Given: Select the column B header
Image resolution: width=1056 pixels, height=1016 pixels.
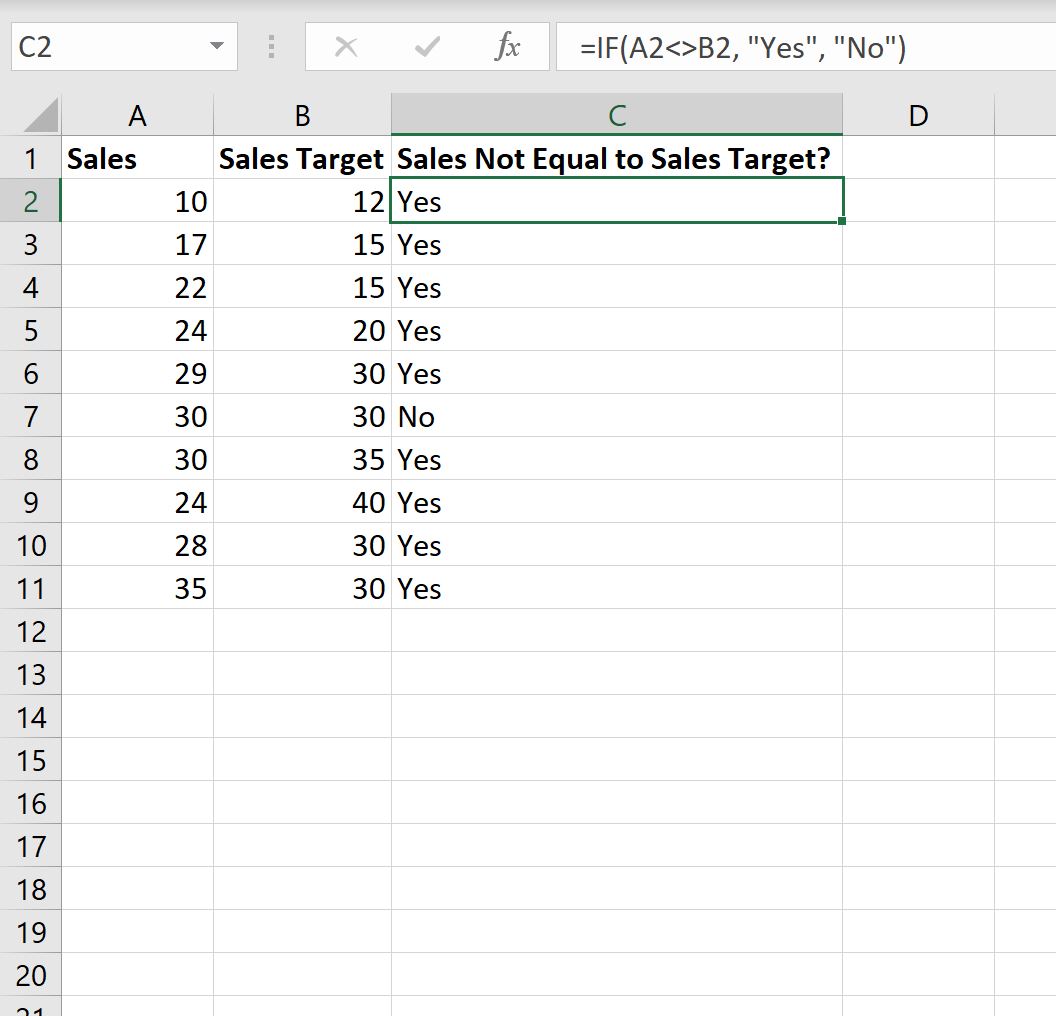Looking at the screenshot, I should [302, 115].
